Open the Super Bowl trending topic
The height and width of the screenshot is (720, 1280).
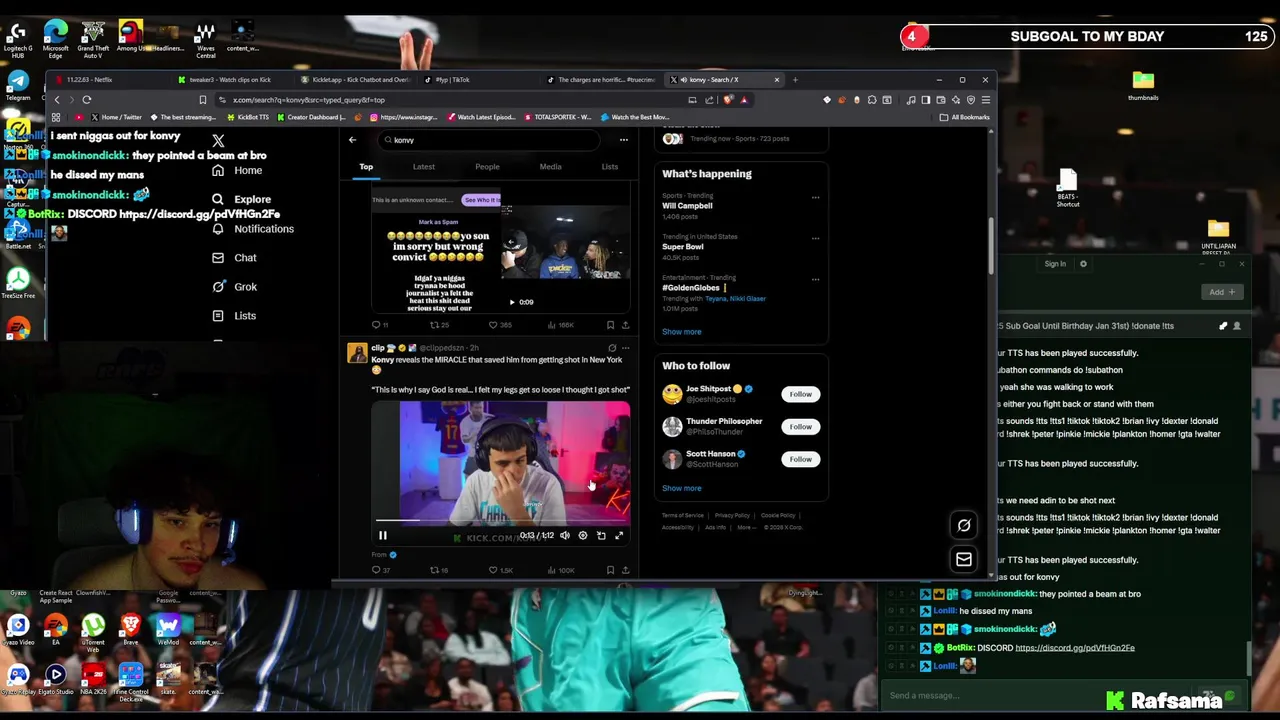[683, 247]
